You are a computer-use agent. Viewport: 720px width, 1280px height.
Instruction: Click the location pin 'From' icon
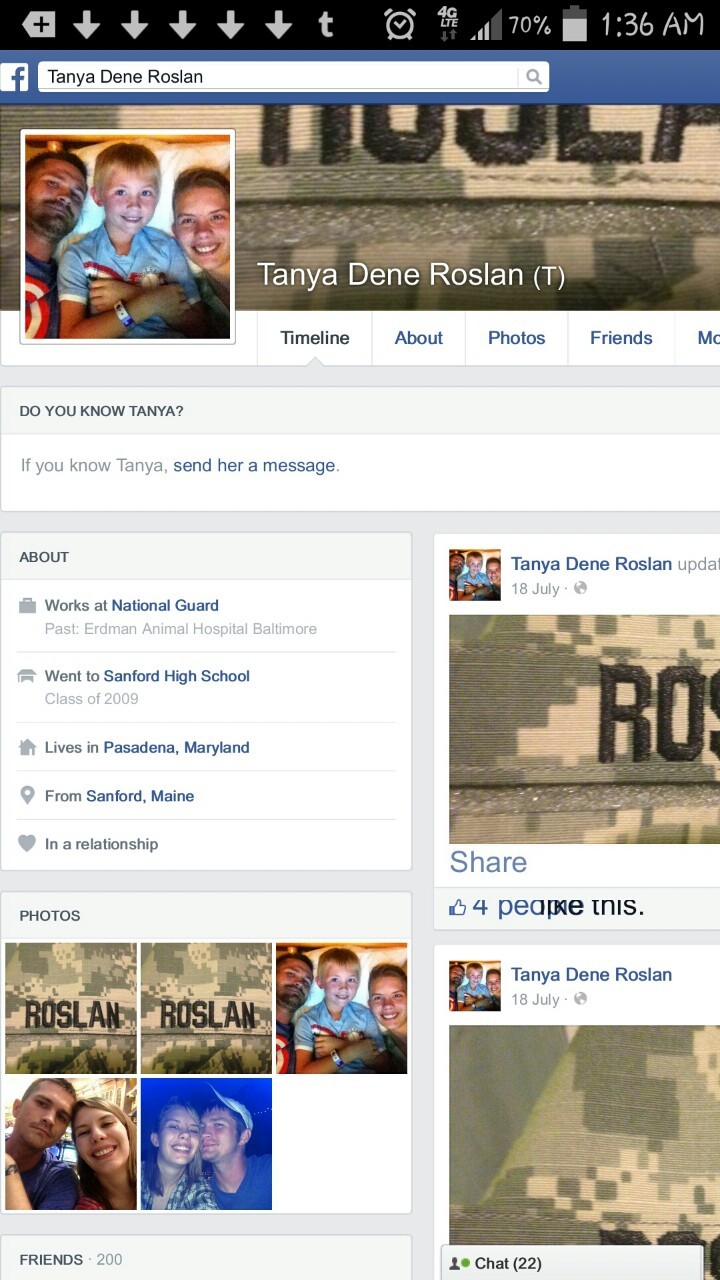pos(27,796)
